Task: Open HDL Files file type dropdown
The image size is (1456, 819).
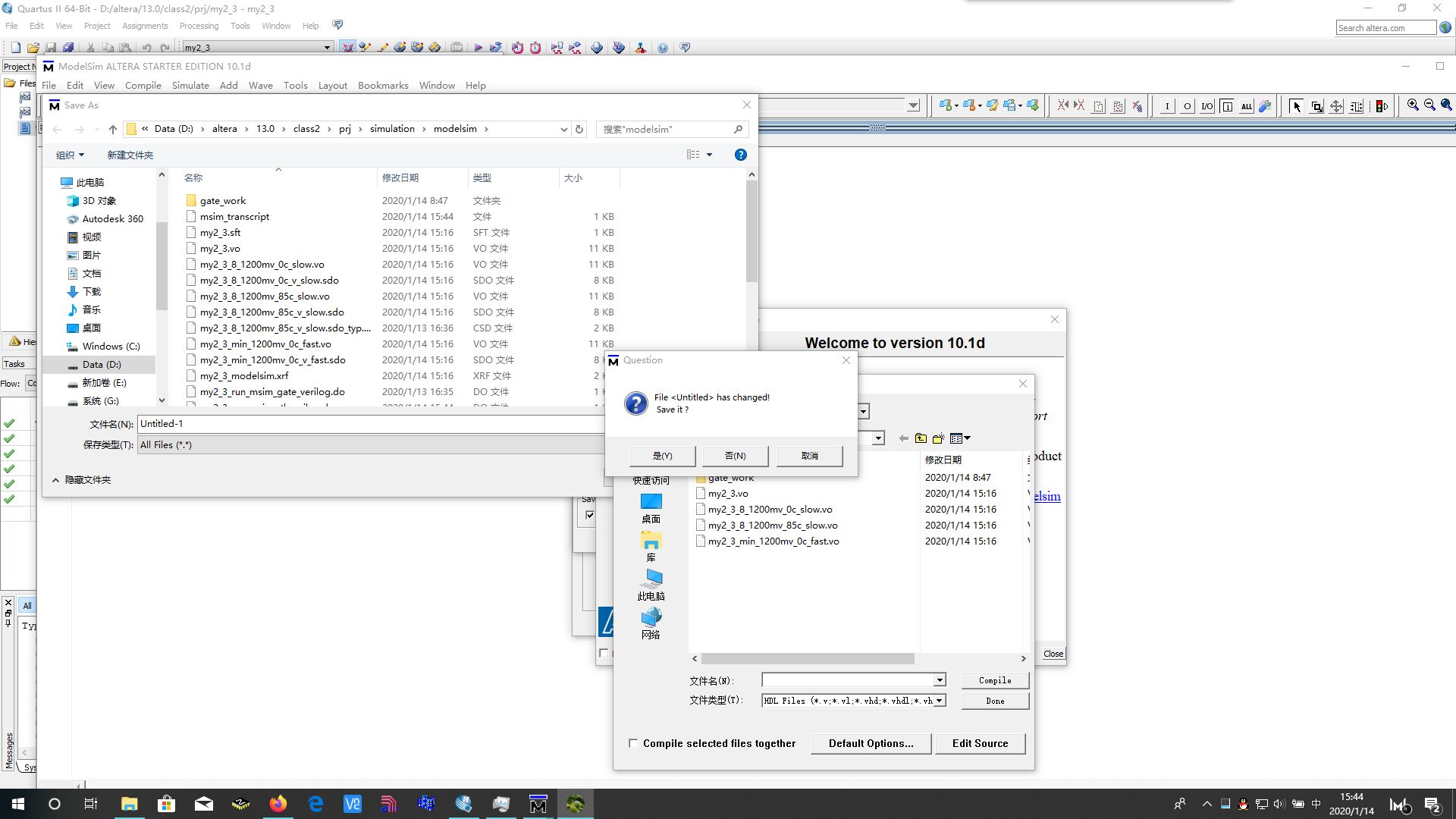Action: pyautogui.click(x=940, y=701)
